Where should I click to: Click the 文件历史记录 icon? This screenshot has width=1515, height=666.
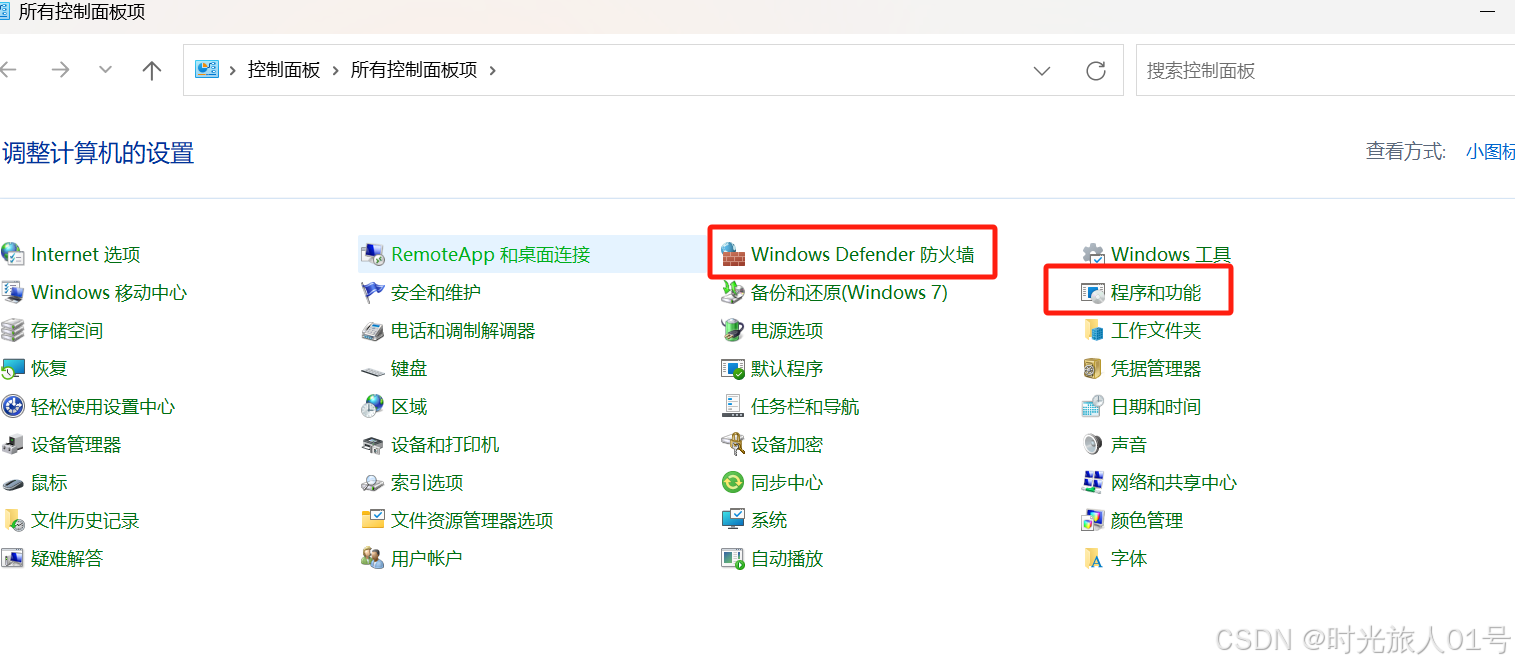tap(12, 520)
